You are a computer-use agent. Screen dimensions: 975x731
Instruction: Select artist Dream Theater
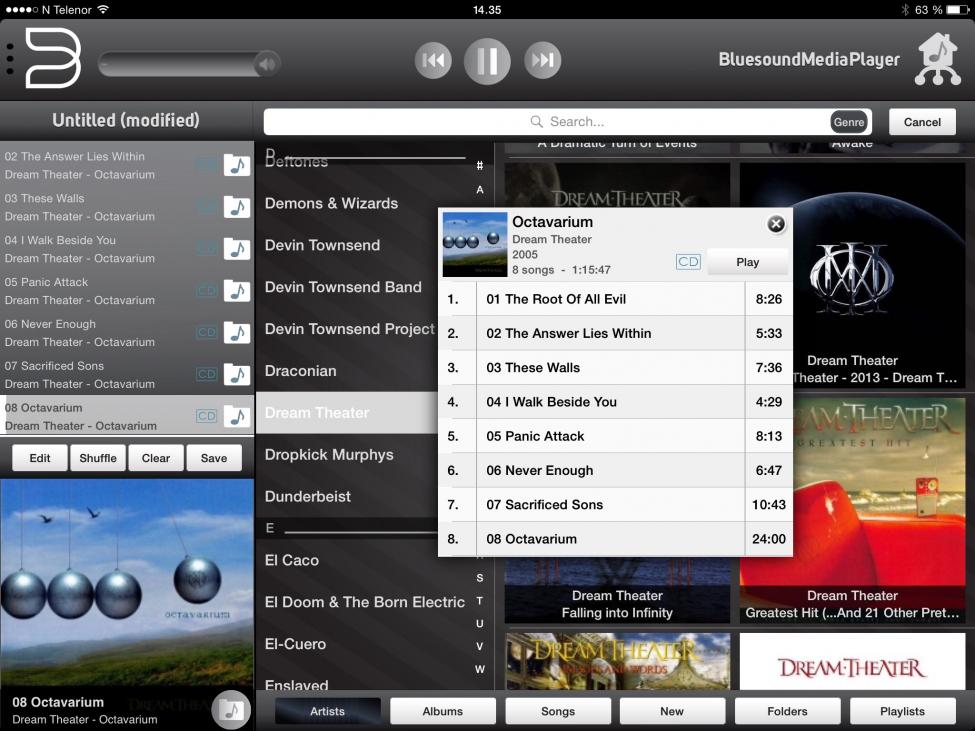348,413
